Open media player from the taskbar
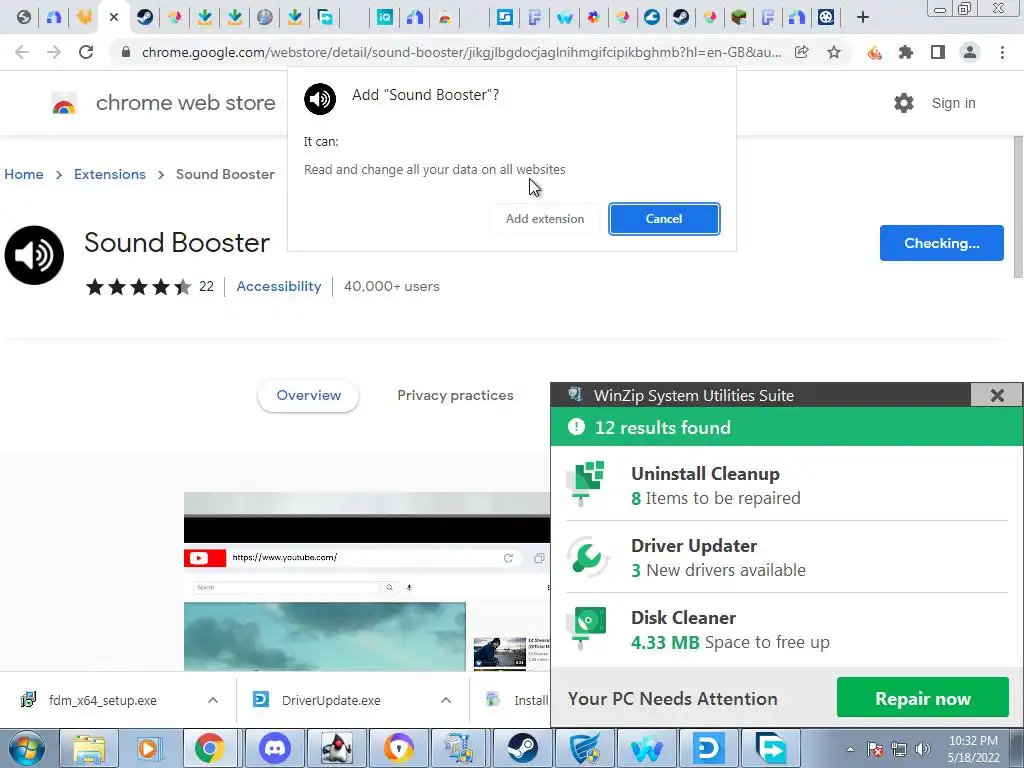The height and width of the screenshot is (768, 1024). click(148, 748)
